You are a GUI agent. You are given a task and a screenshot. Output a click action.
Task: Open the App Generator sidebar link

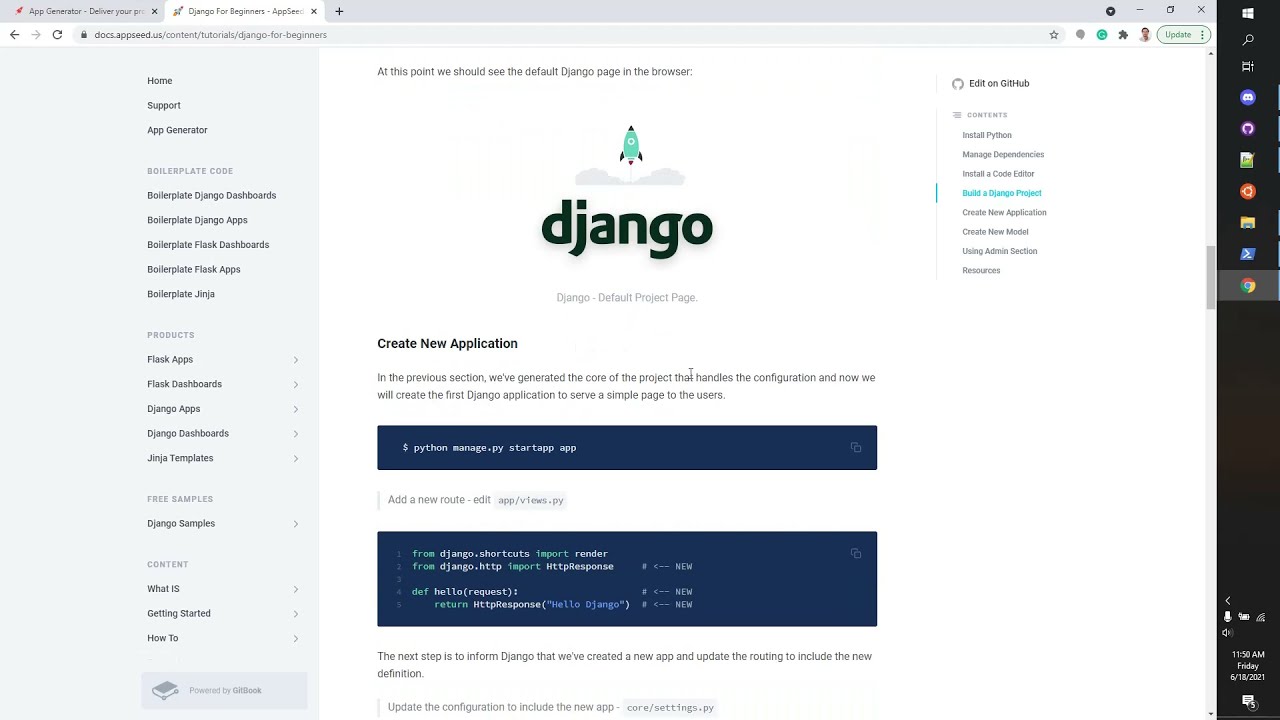[177, 130]
